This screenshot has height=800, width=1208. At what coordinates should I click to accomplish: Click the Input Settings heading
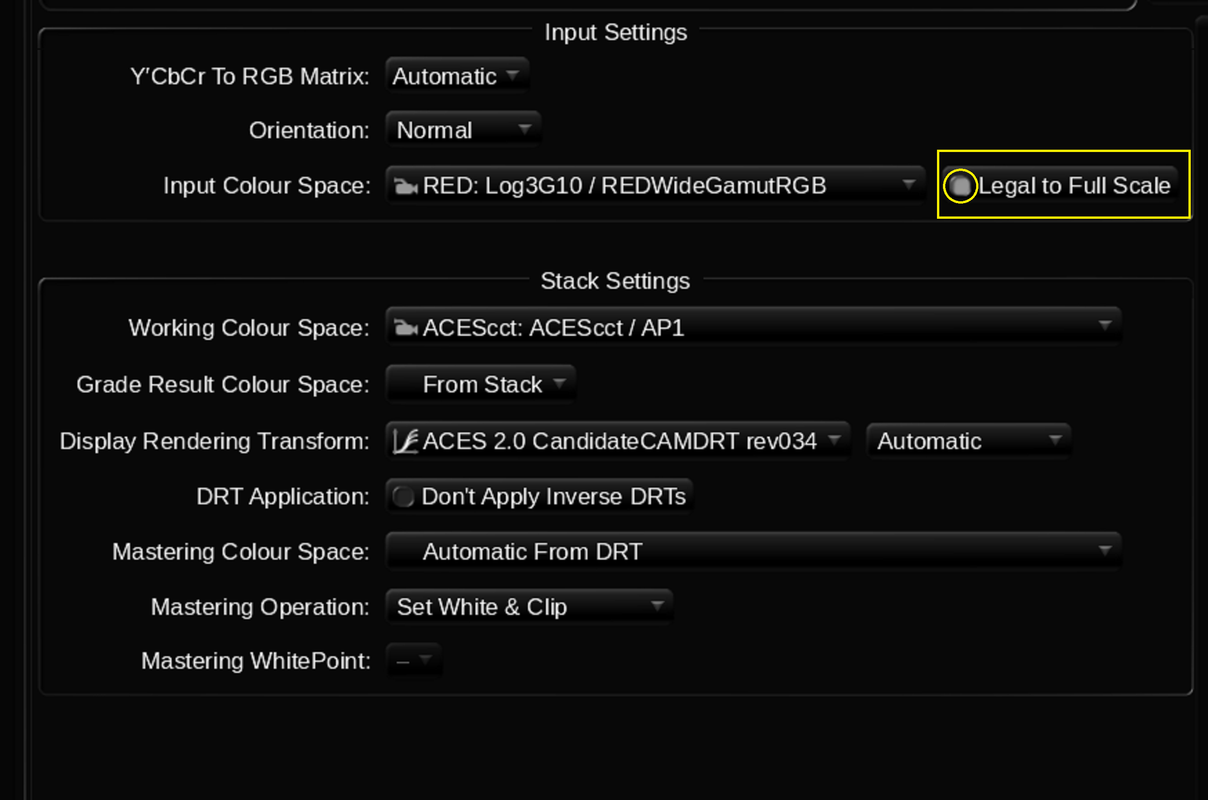pyautogui.click(x=616, y=32)
